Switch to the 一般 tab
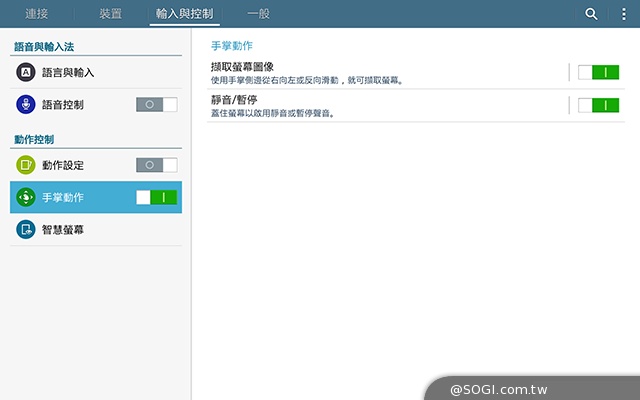This screenshot has height=400, width=640. tap(258, 14)
